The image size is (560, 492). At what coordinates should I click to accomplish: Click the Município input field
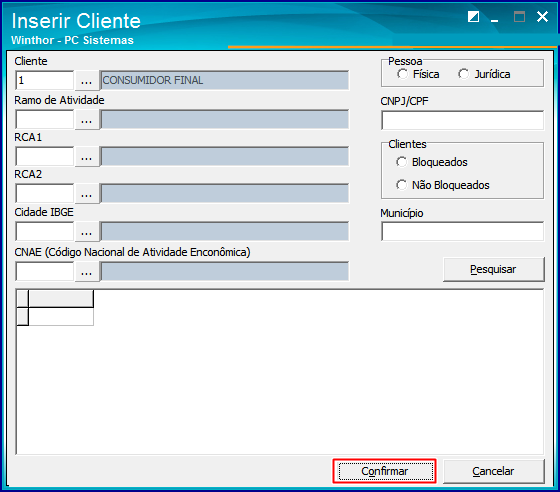pos(462,231)
